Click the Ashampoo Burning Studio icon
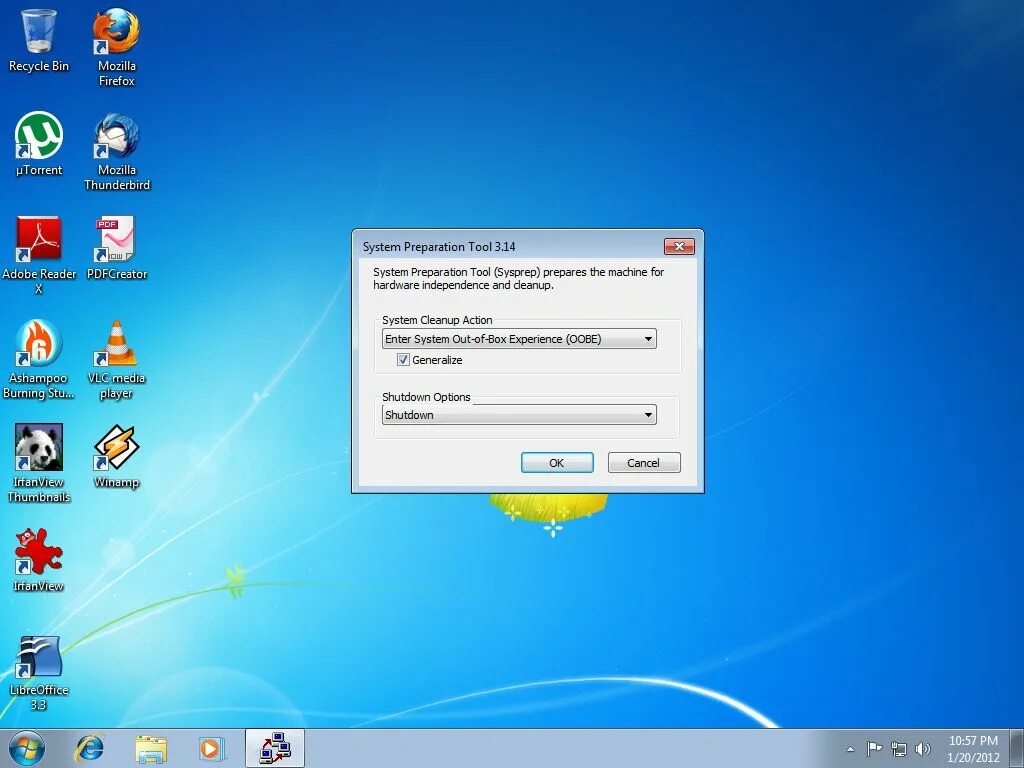This screenshot has width=1024, height=768. tap(39, 359)
